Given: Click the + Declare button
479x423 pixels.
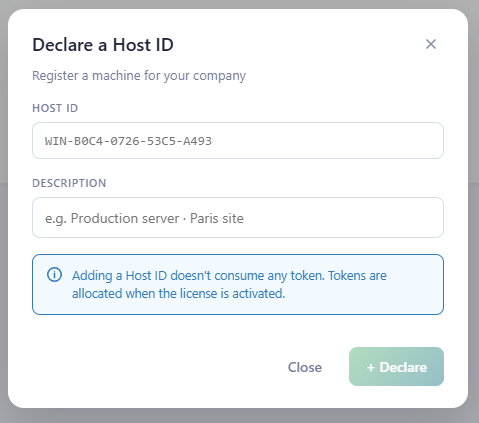Looking at the screenshot, I should (396, 367).
